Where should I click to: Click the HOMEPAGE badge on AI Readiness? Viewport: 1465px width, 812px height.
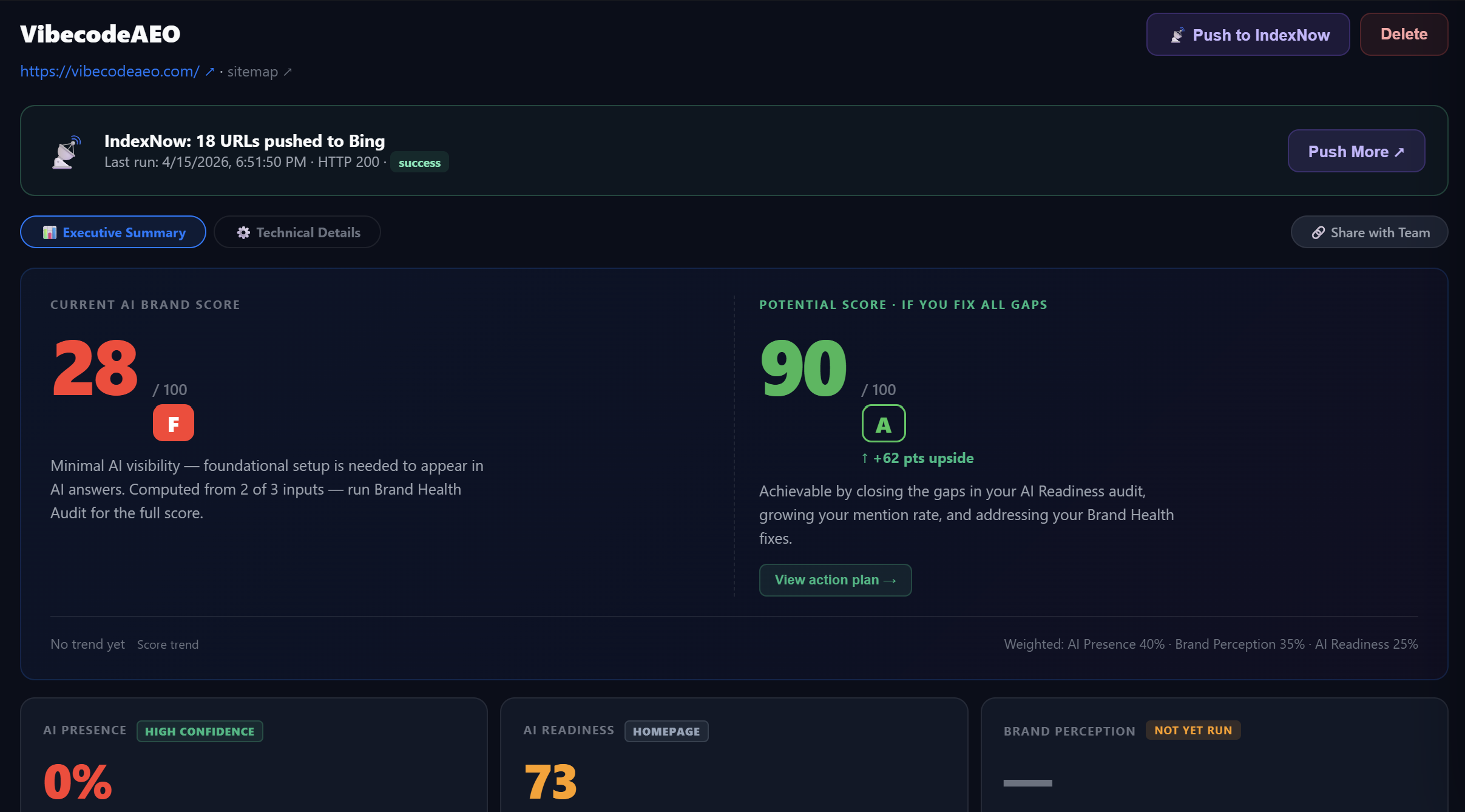(666, 731)
